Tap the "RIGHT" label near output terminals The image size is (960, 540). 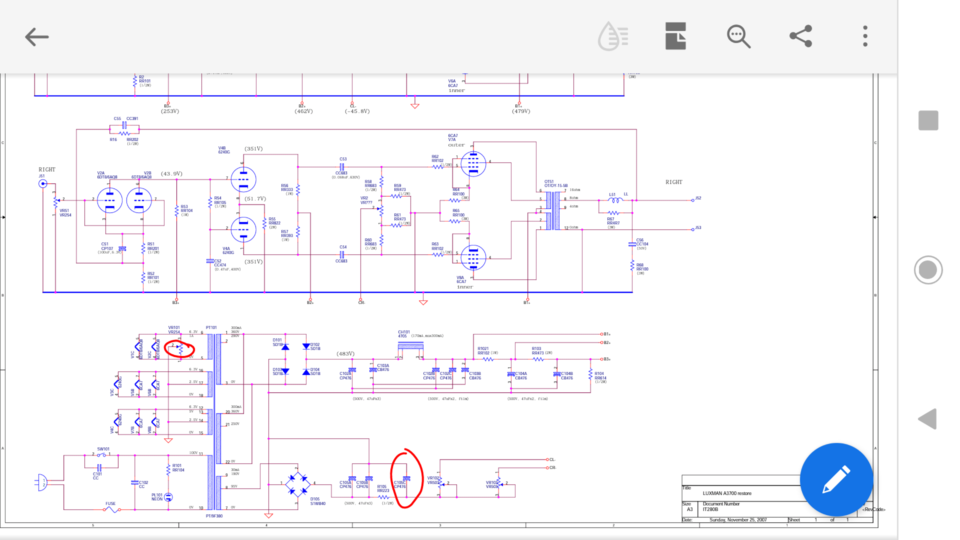[673, 182]
